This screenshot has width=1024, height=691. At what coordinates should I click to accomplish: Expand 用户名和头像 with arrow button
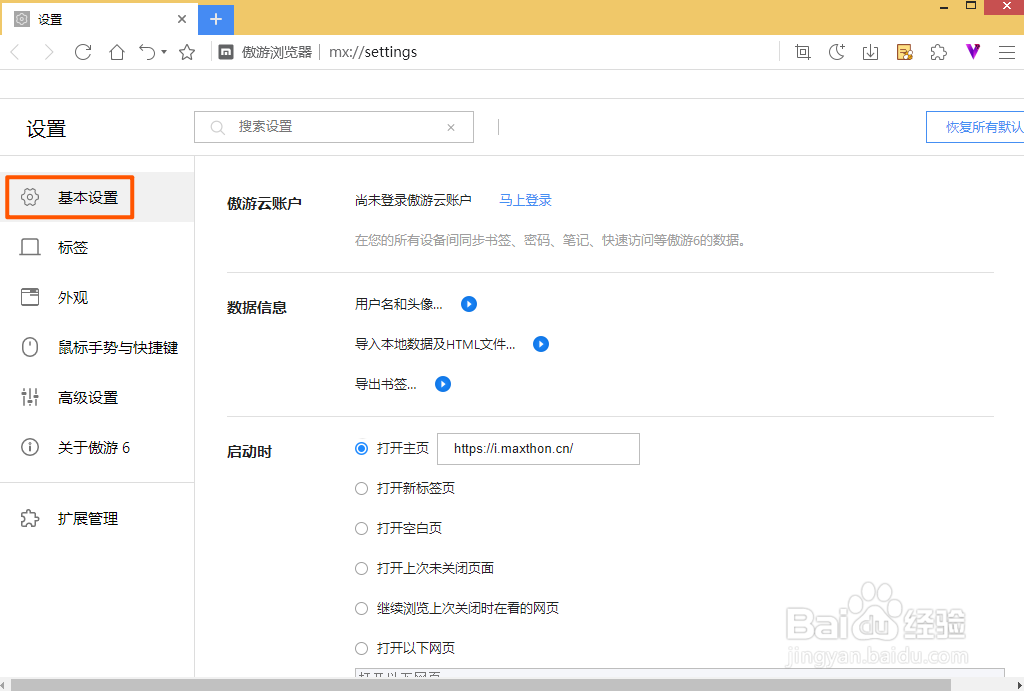click(469, 304)
